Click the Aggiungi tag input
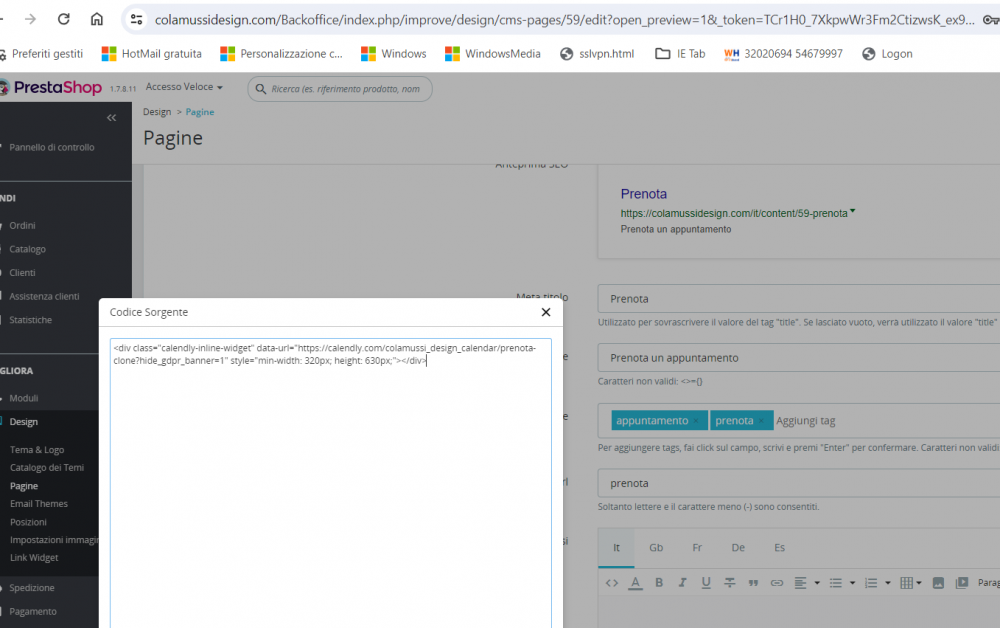The height and width of the screenshot is (628, 1000). (805, 421)
